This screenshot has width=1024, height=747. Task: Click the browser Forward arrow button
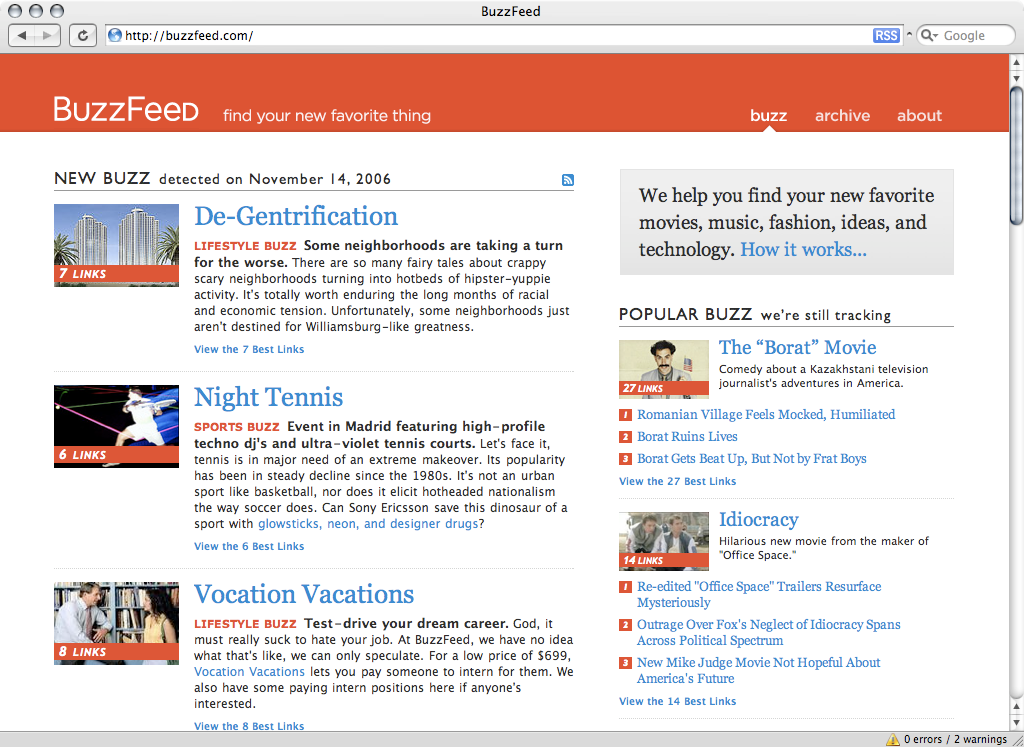(48, 35)
